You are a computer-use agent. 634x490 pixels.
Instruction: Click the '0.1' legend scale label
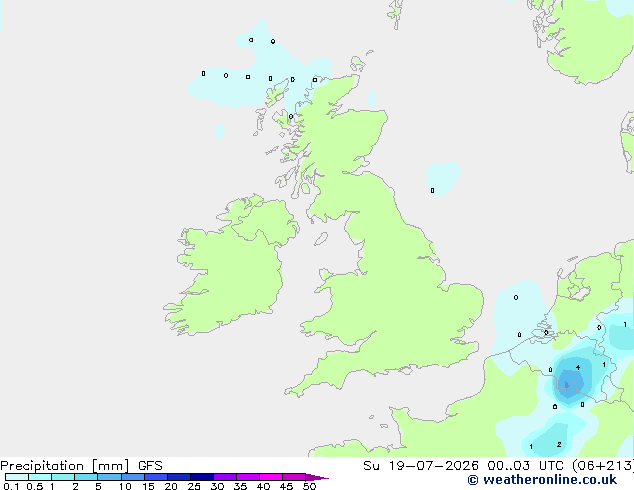coord(11,486)
